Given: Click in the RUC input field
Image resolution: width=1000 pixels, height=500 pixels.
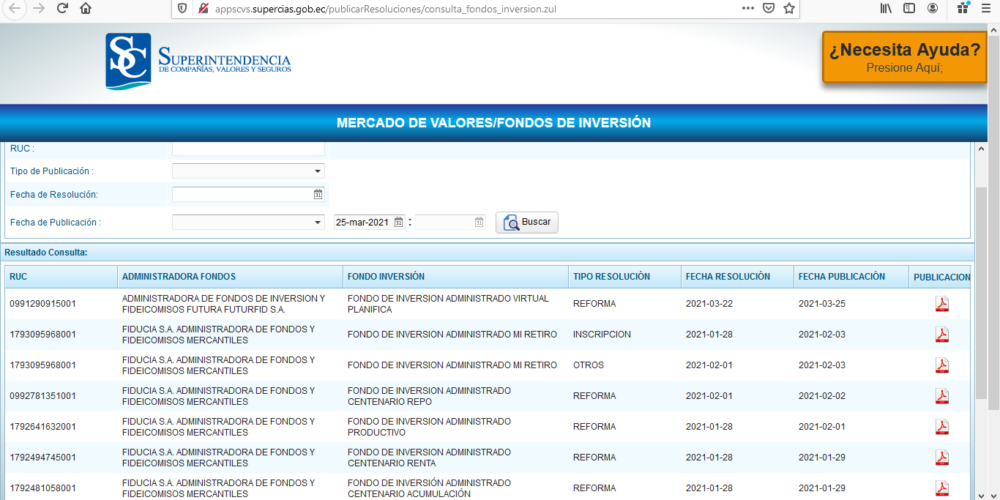Looking at the screenshot, I should coord(248,149).
